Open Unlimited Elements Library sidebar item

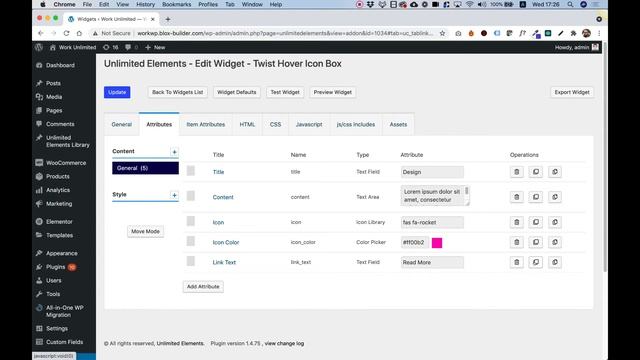(67, 141)
